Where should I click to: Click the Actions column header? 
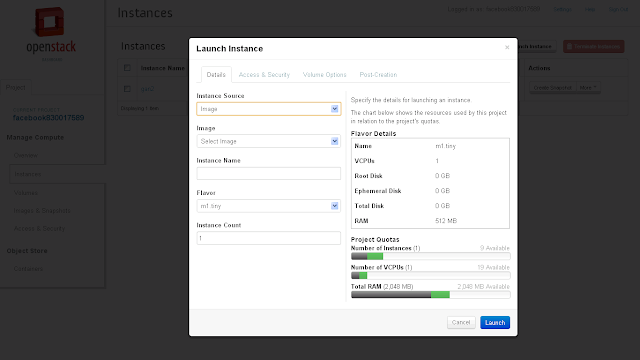coord(539,68)
